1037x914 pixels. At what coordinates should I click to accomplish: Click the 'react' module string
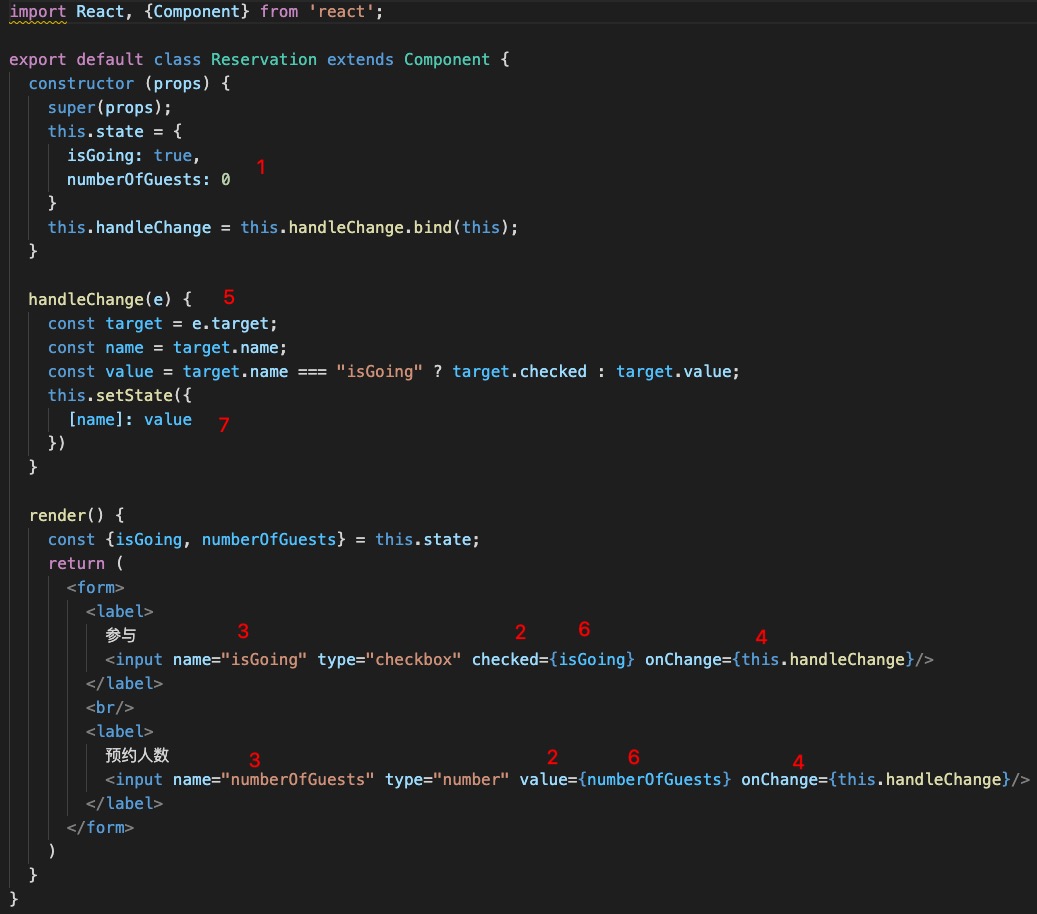(341, 12)
